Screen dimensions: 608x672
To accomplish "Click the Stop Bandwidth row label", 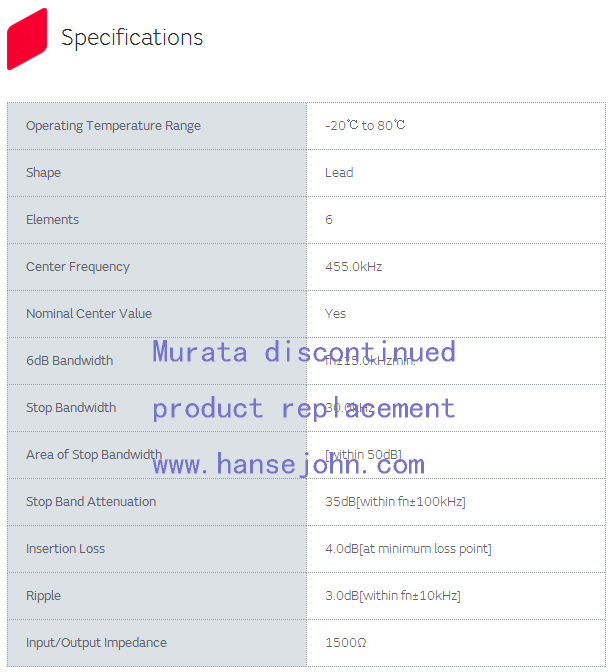I will [71, 408].
